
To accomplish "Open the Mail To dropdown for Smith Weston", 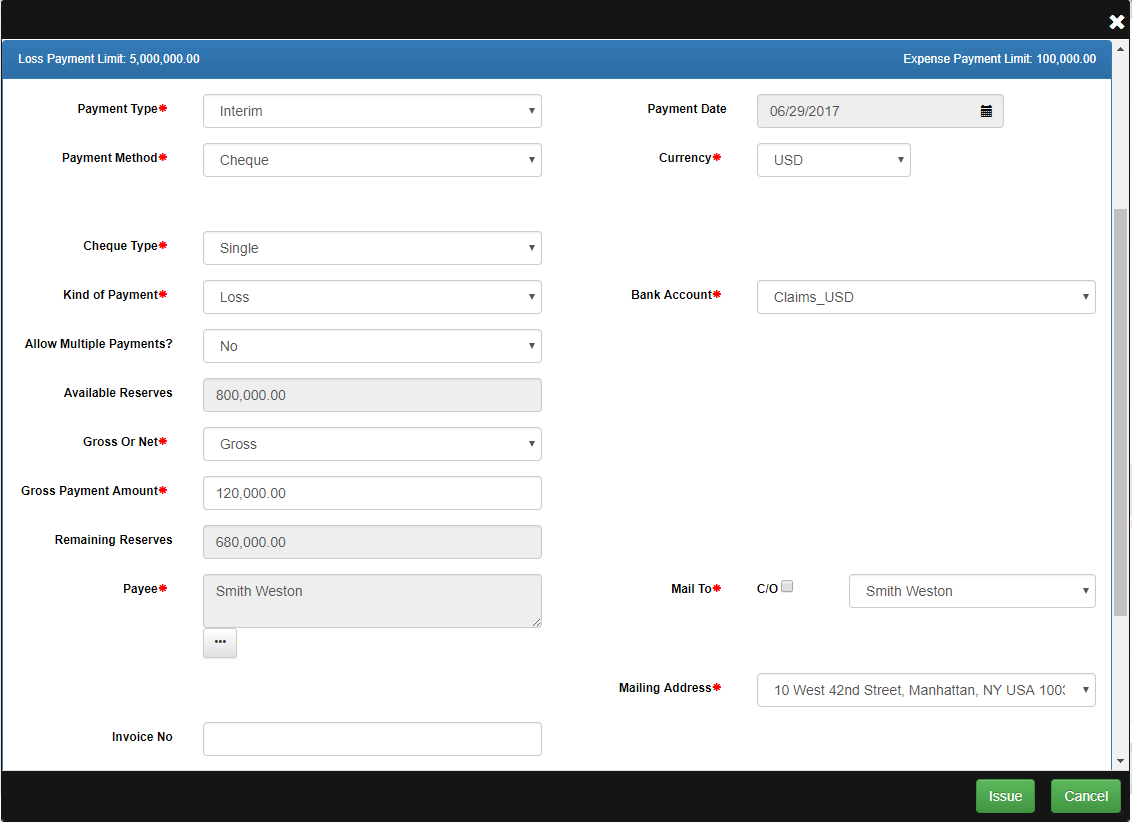I will [971, 591].
